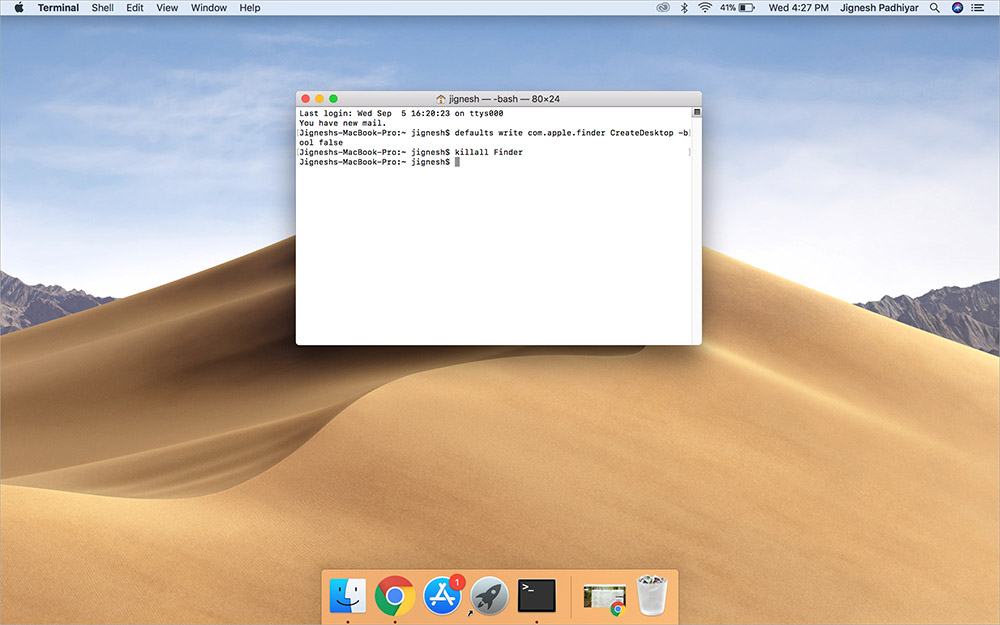
Task: Open the Apple menu
Action: pyautogui.click(x=16, y=8)
